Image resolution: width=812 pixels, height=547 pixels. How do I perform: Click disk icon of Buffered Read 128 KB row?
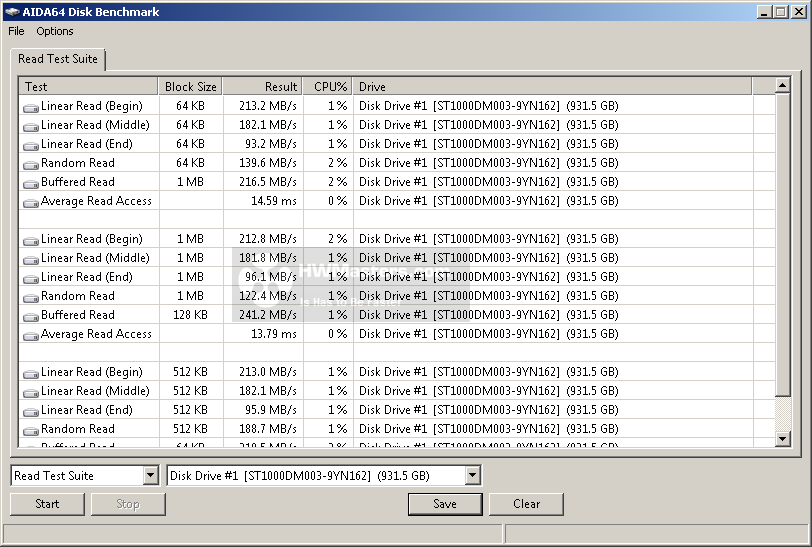[31, 316]
